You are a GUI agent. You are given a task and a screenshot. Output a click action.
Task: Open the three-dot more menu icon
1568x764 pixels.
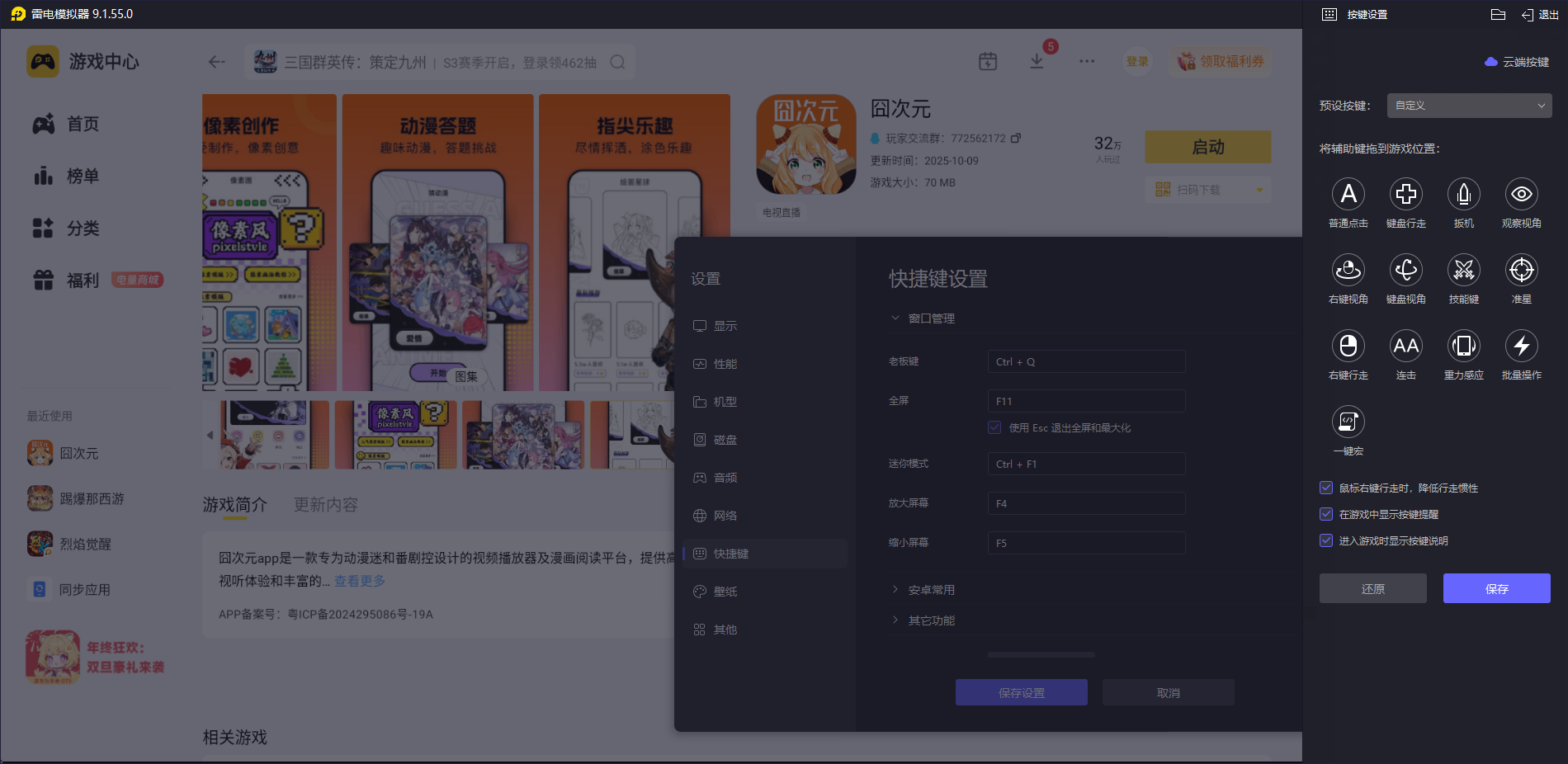tap(1087, 61)
